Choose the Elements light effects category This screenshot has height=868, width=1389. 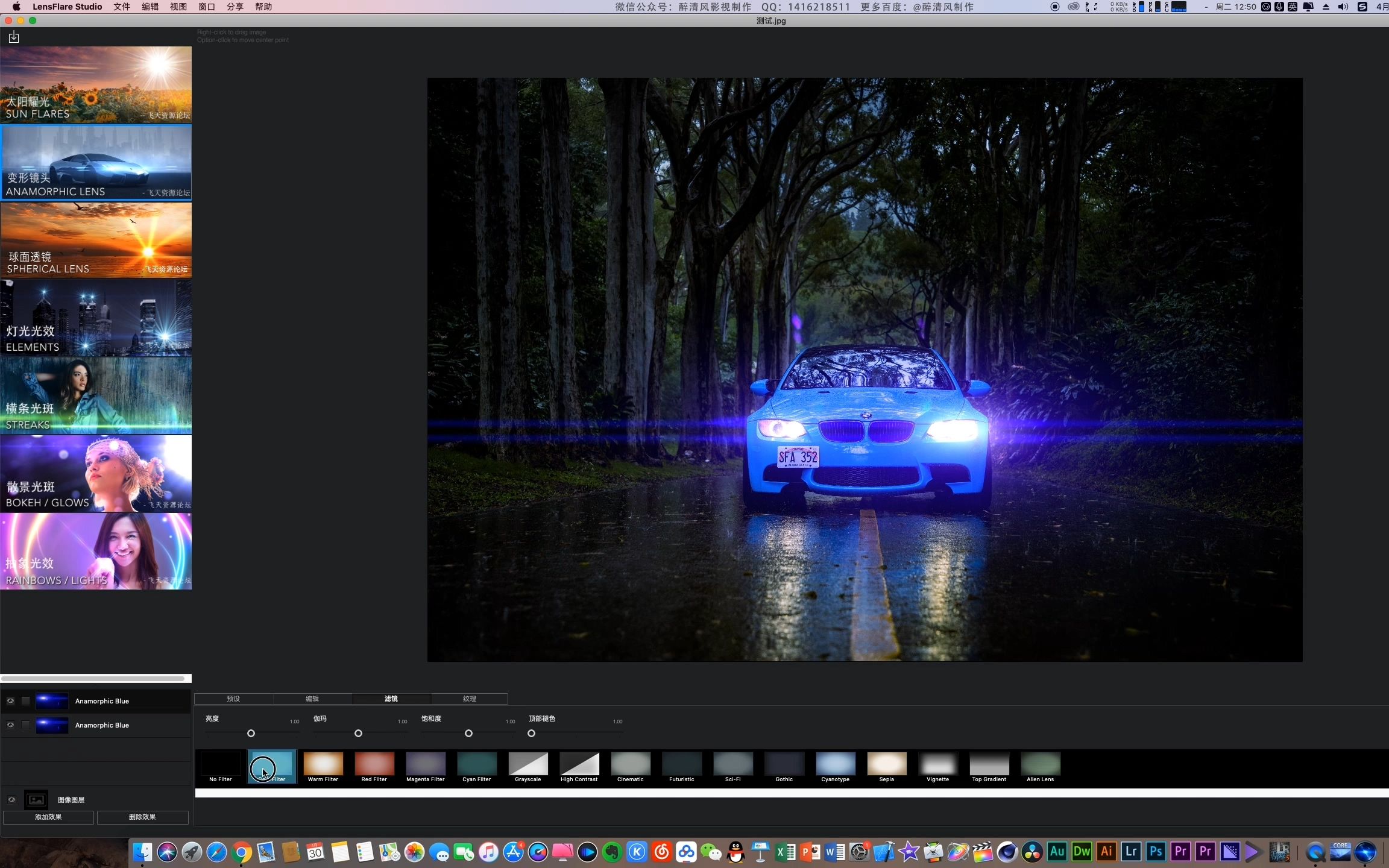click(96, 318)
